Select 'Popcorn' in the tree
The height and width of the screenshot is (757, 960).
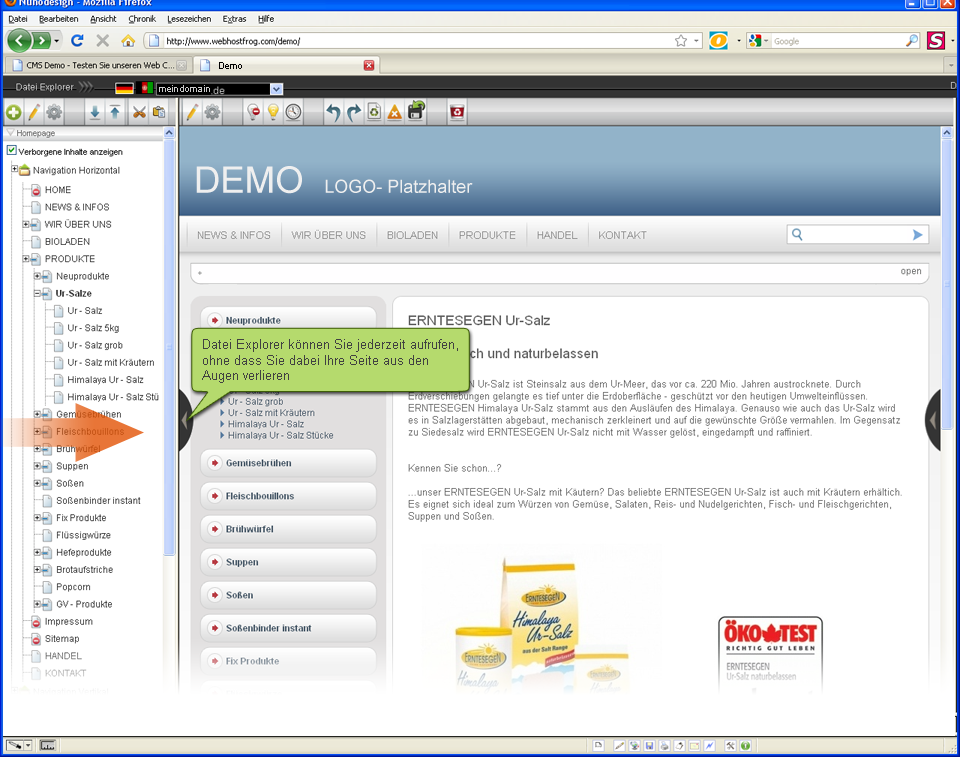[x=73, y=587]
